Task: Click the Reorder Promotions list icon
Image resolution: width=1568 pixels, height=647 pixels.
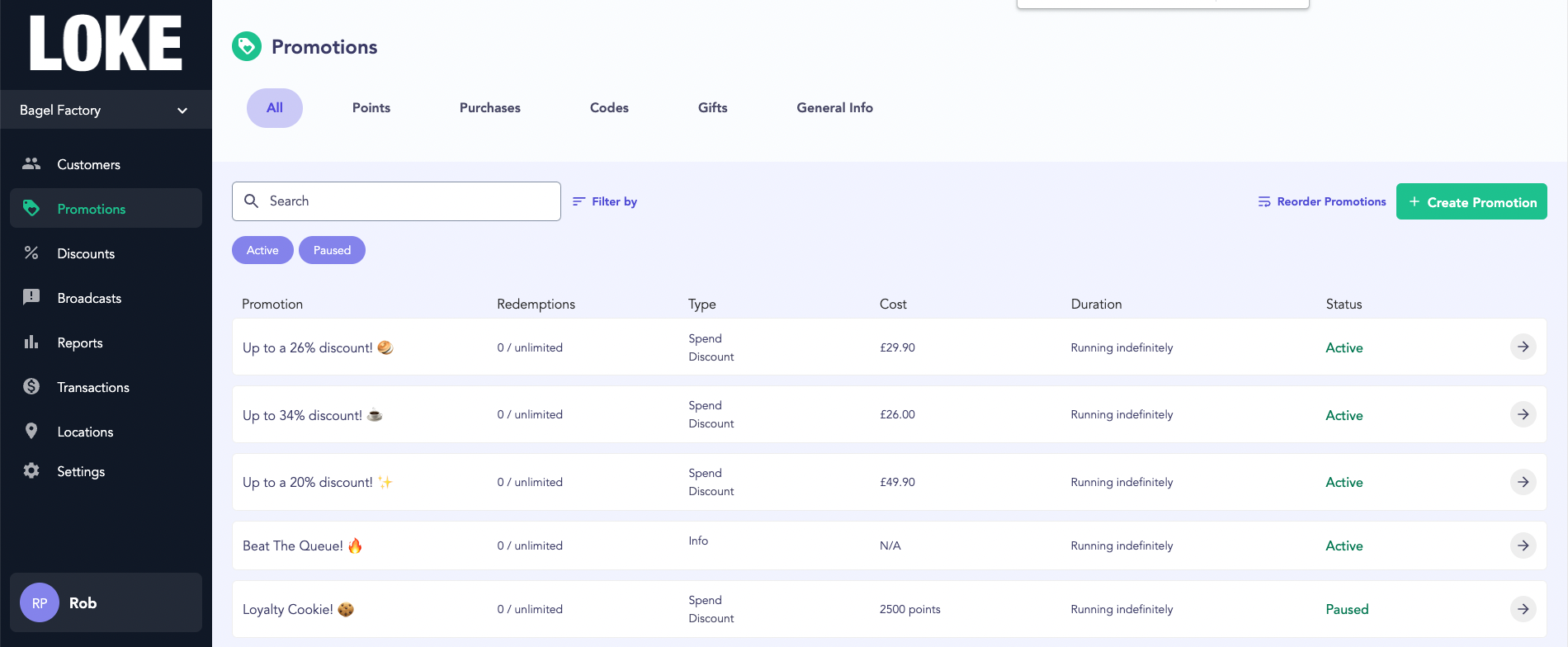Action: click(1264, 201)
